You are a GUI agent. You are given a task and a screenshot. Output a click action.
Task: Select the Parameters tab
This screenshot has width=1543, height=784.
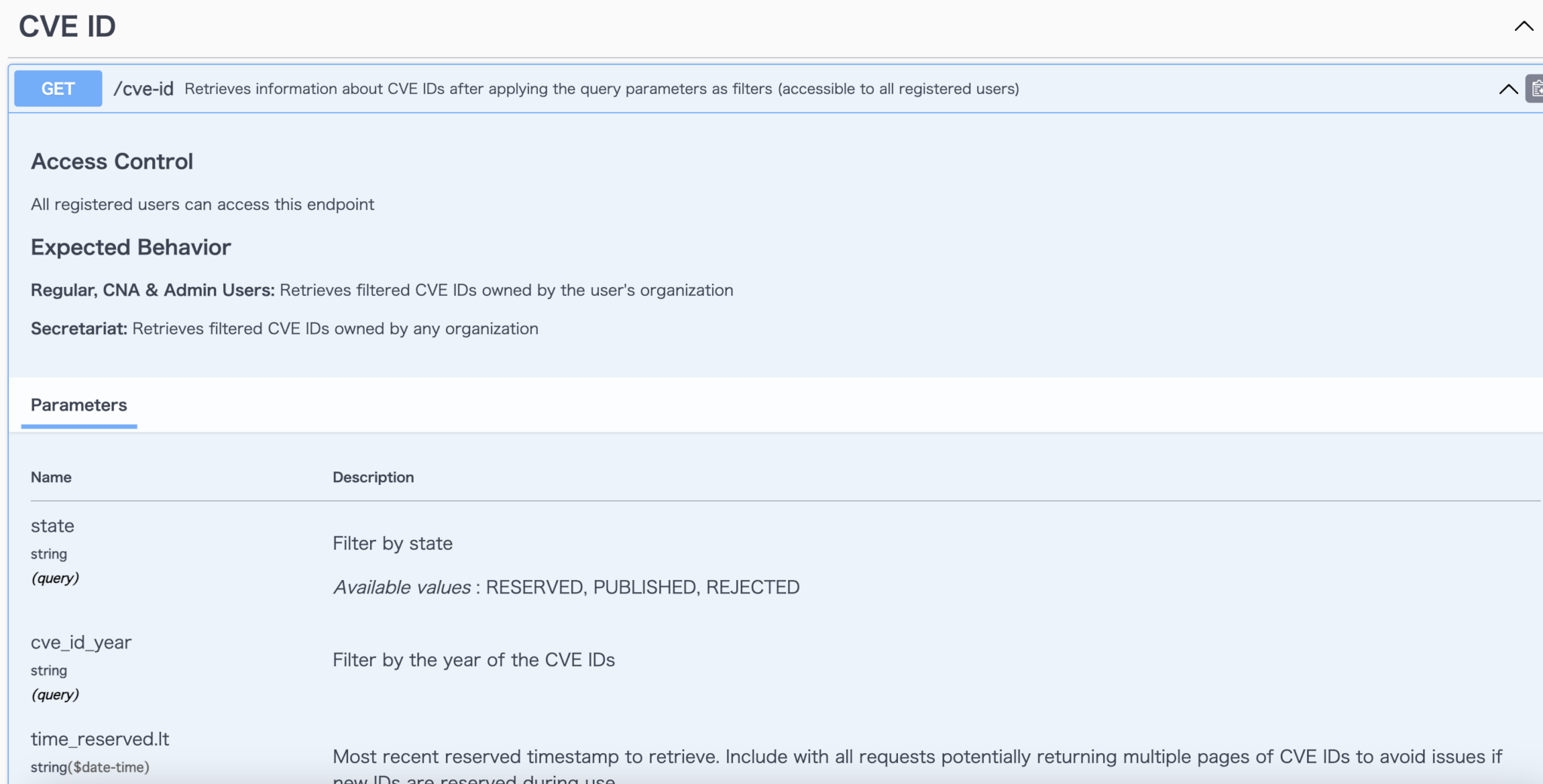pos(79,405)
